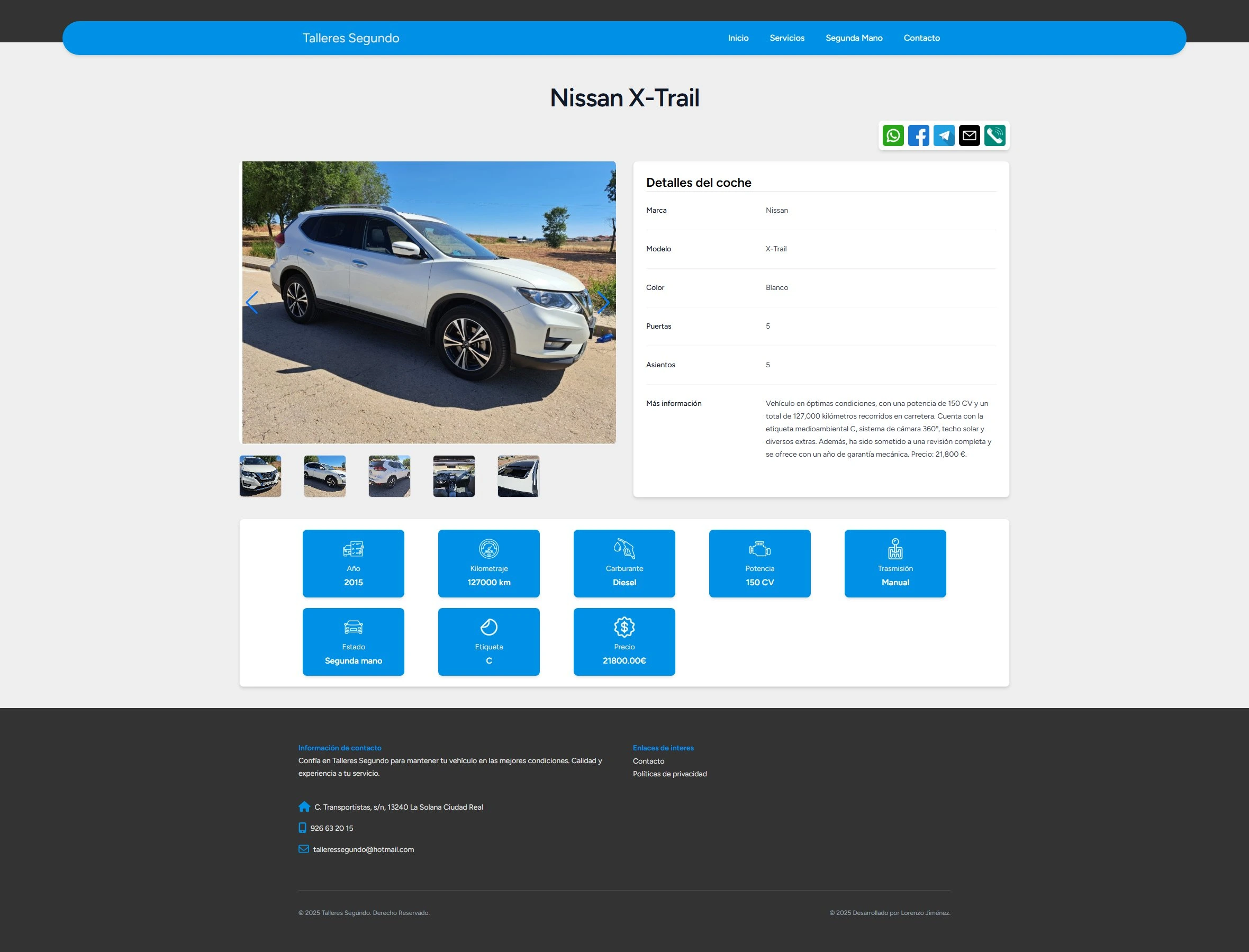Image resolution: width=1249 pixels, height=952 pixels.
Task: Click the Nissan X-Trail page heading
Action: point(624,98)
